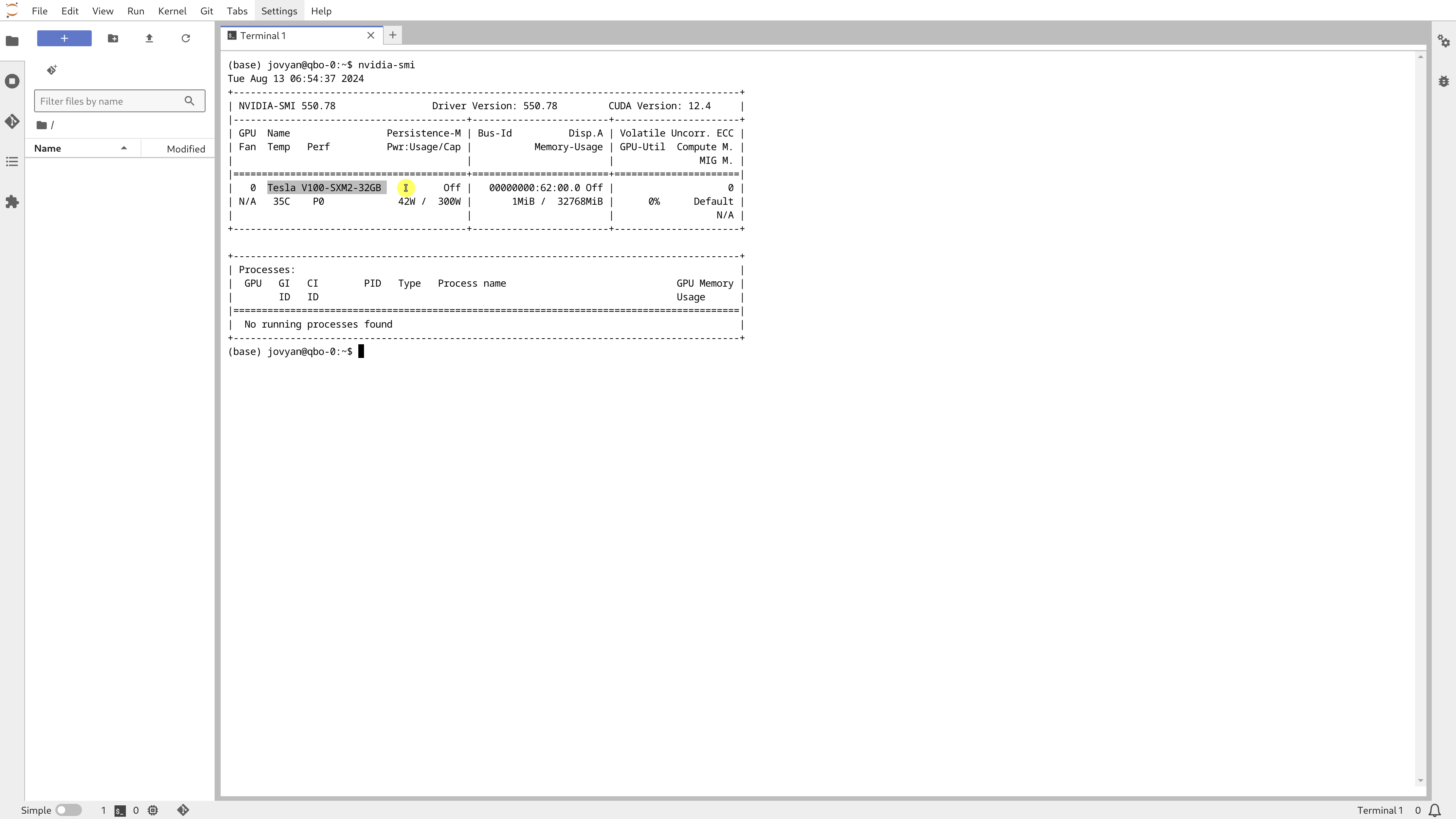Show the Table of Contents panel
1456x819 pixels.
tap(12, 162)
